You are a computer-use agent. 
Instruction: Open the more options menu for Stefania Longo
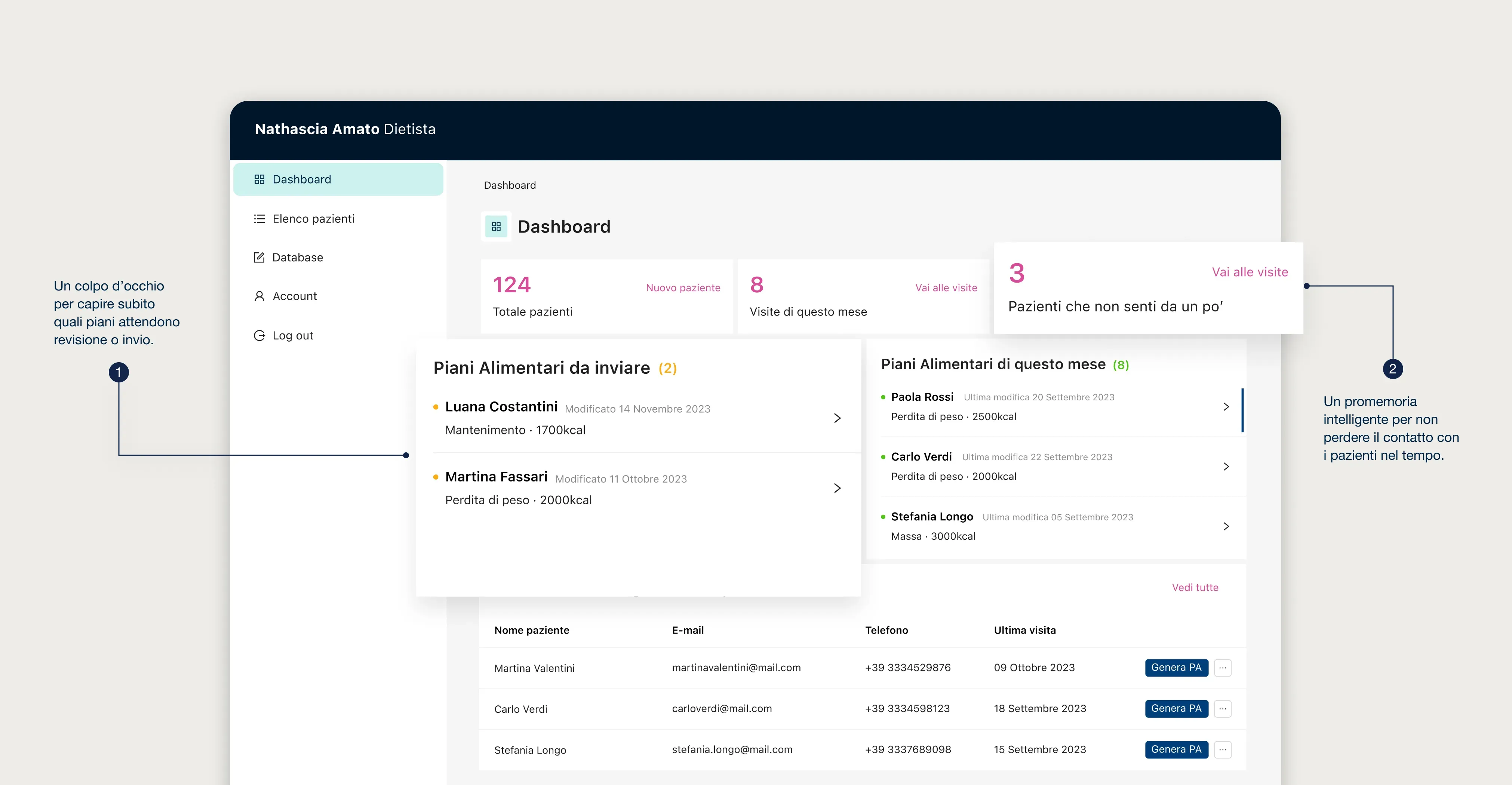(x=1223, y=750)
